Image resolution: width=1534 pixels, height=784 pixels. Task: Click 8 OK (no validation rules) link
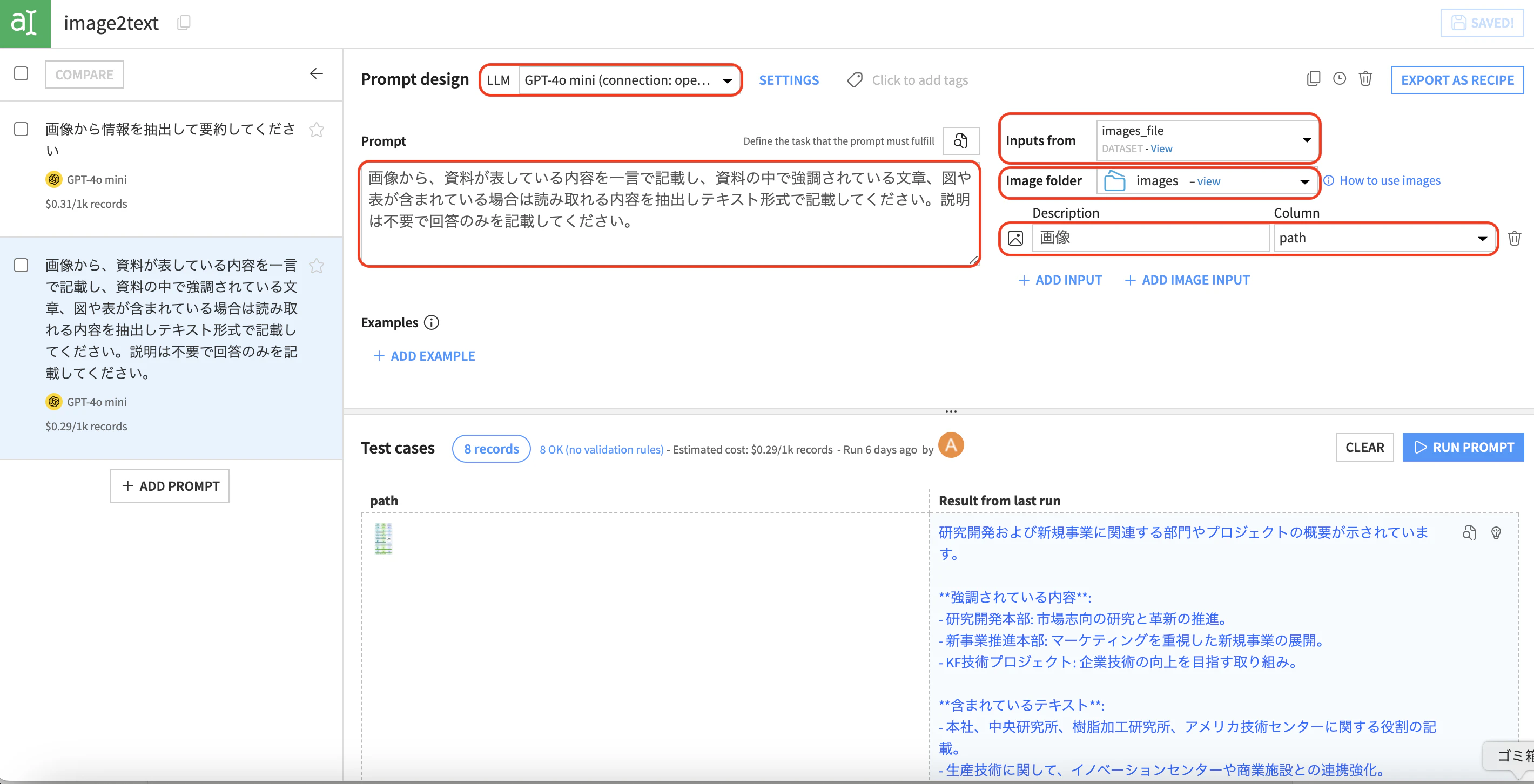click(602, 449)
